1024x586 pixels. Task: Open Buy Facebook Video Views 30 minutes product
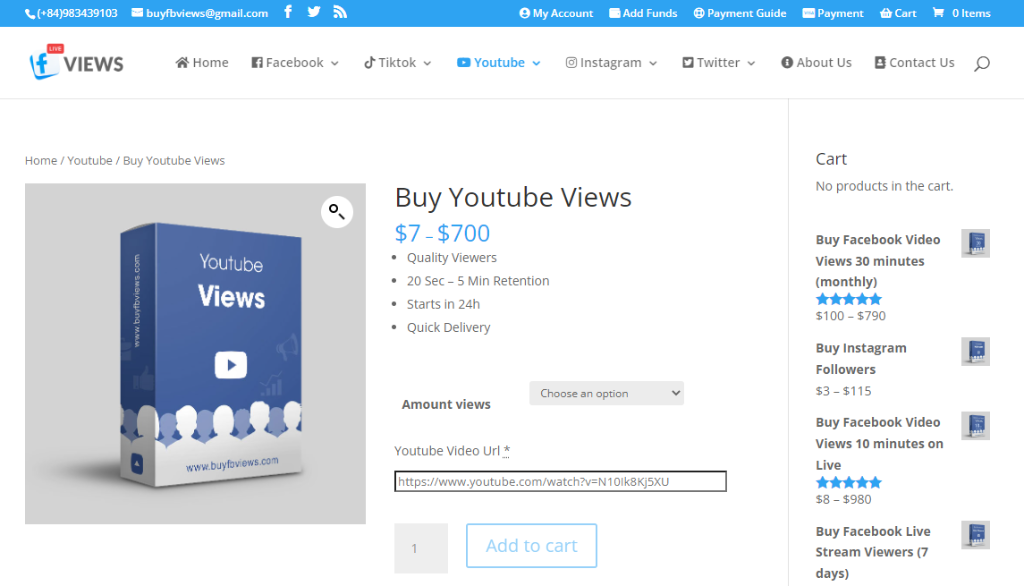[x=878, y=261]
